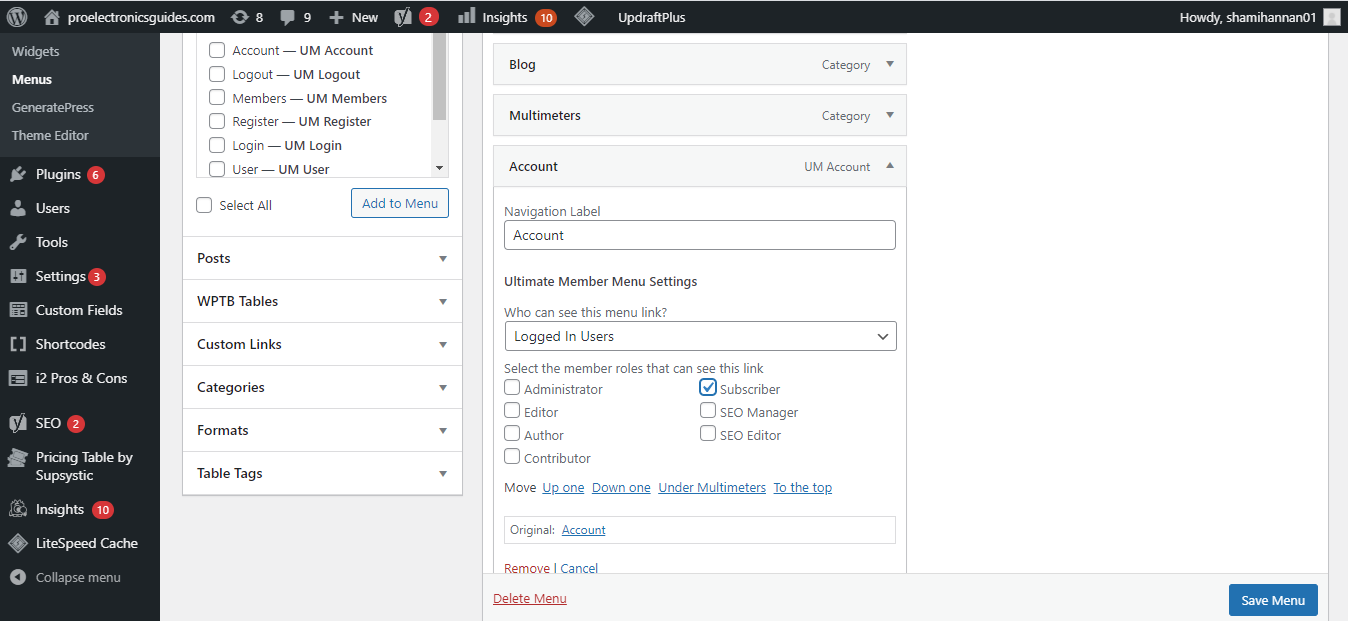This screenshot has width=1348, height=621.
Task: Uncheck the Subscriber role checkbox
Action: tap(708, 388)
